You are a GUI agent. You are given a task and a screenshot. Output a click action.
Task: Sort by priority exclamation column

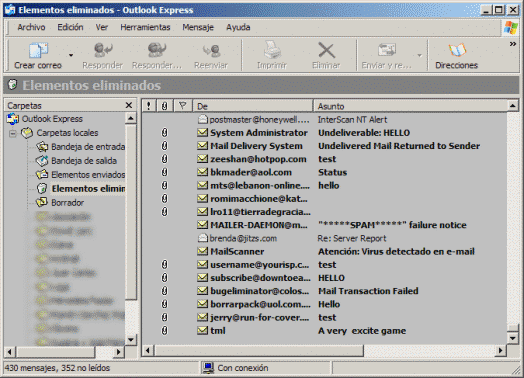click(x=149, y=106)
